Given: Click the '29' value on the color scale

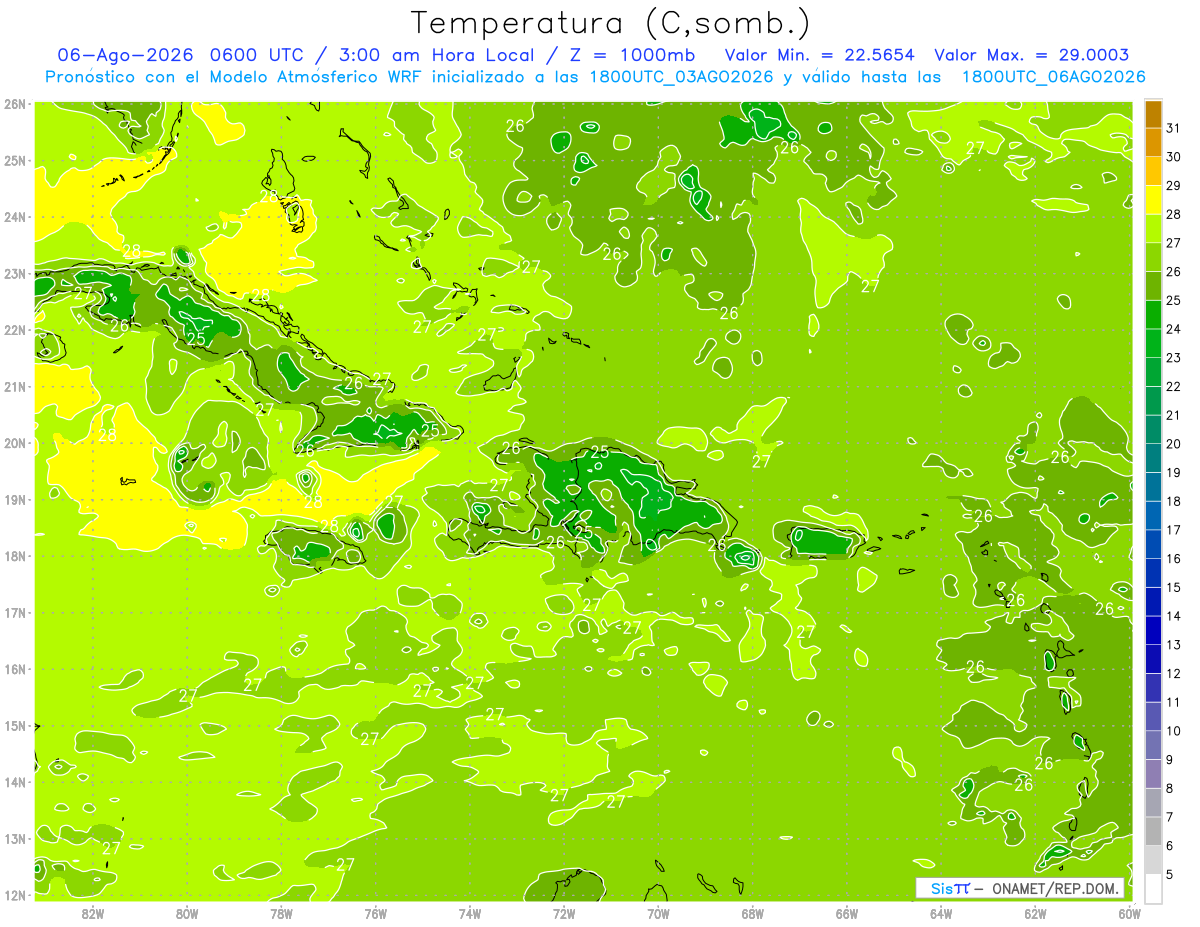Looking at the screenshot, I should point(1174,186).
